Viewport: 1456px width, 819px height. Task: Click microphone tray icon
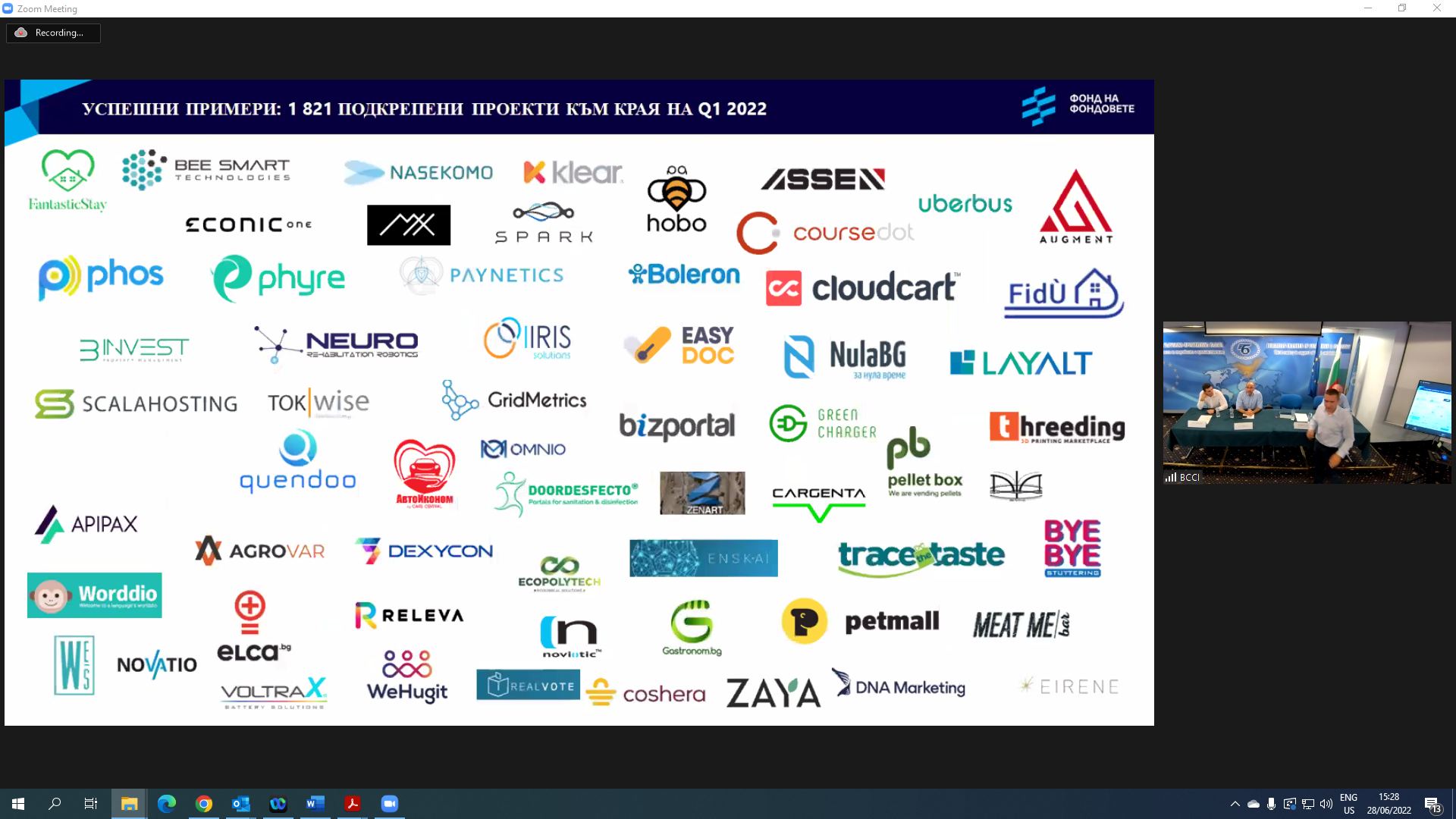coord(1271,804)
